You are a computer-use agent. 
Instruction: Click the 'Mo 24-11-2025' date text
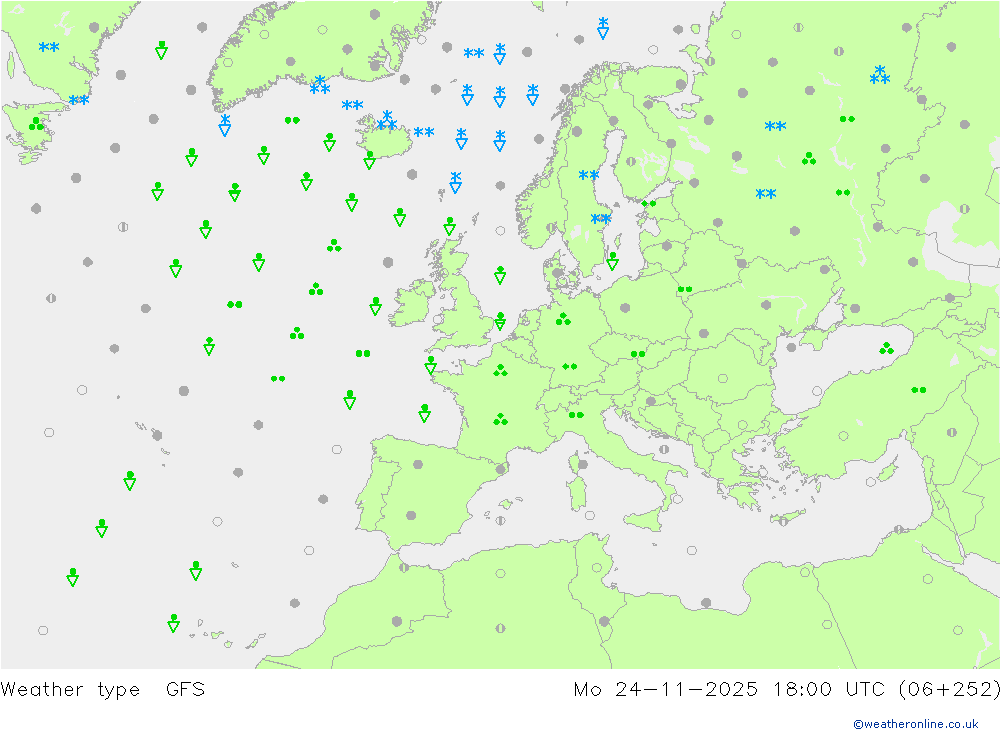666,690
